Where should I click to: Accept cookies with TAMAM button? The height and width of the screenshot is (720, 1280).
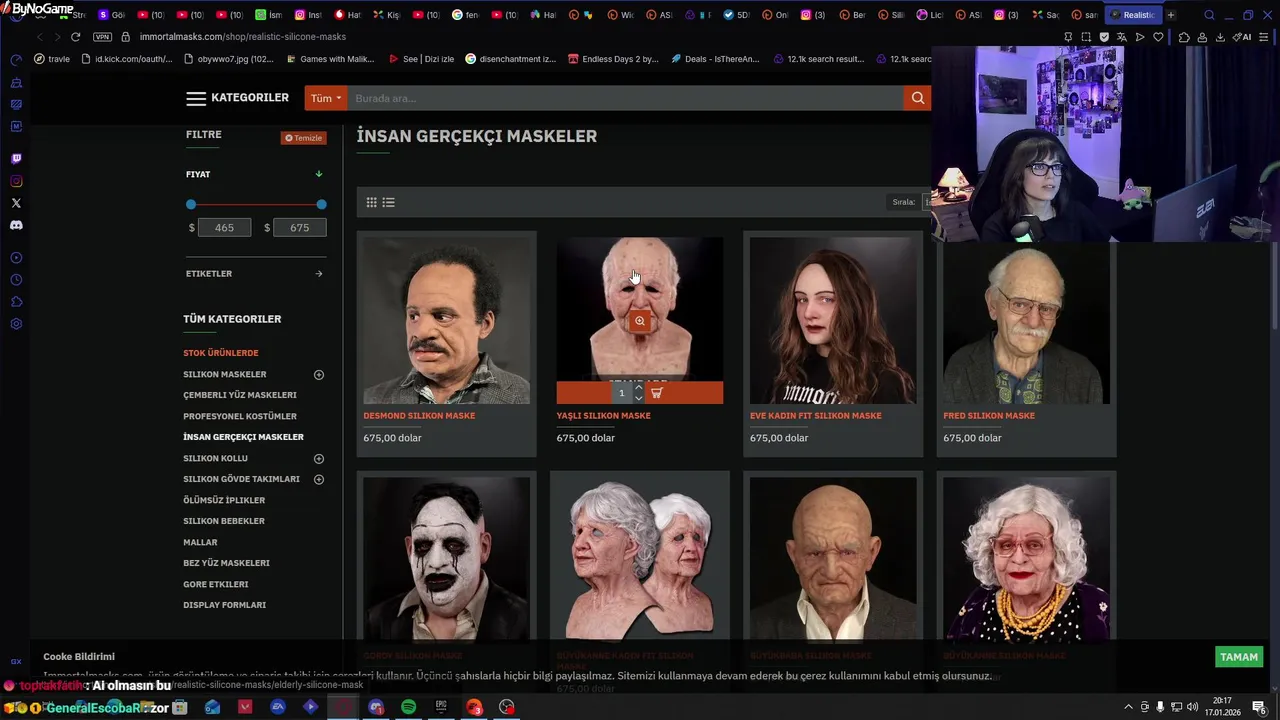1238,657
